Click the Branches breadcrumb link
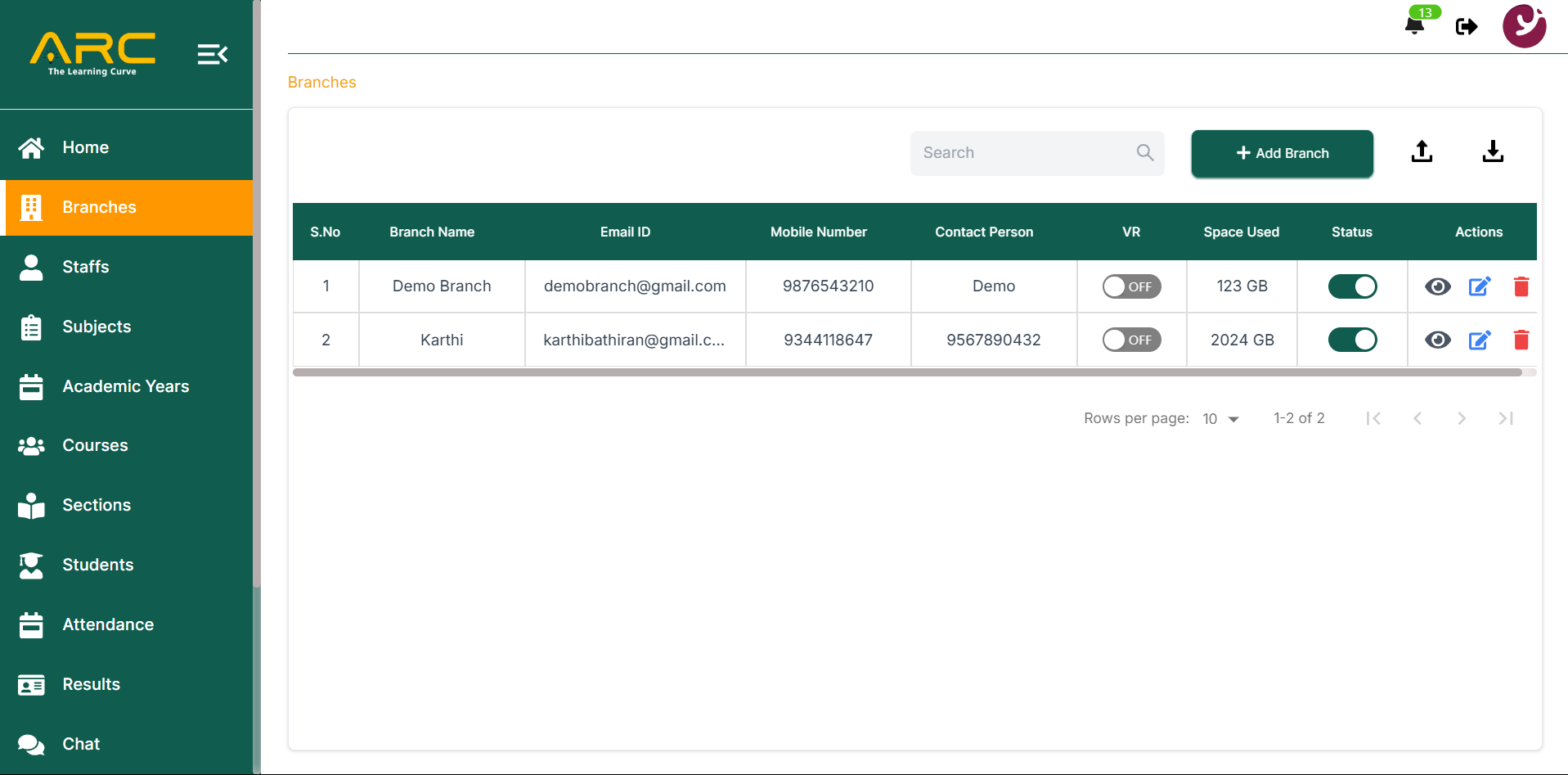1568x775 pixels. coord(321,83)
